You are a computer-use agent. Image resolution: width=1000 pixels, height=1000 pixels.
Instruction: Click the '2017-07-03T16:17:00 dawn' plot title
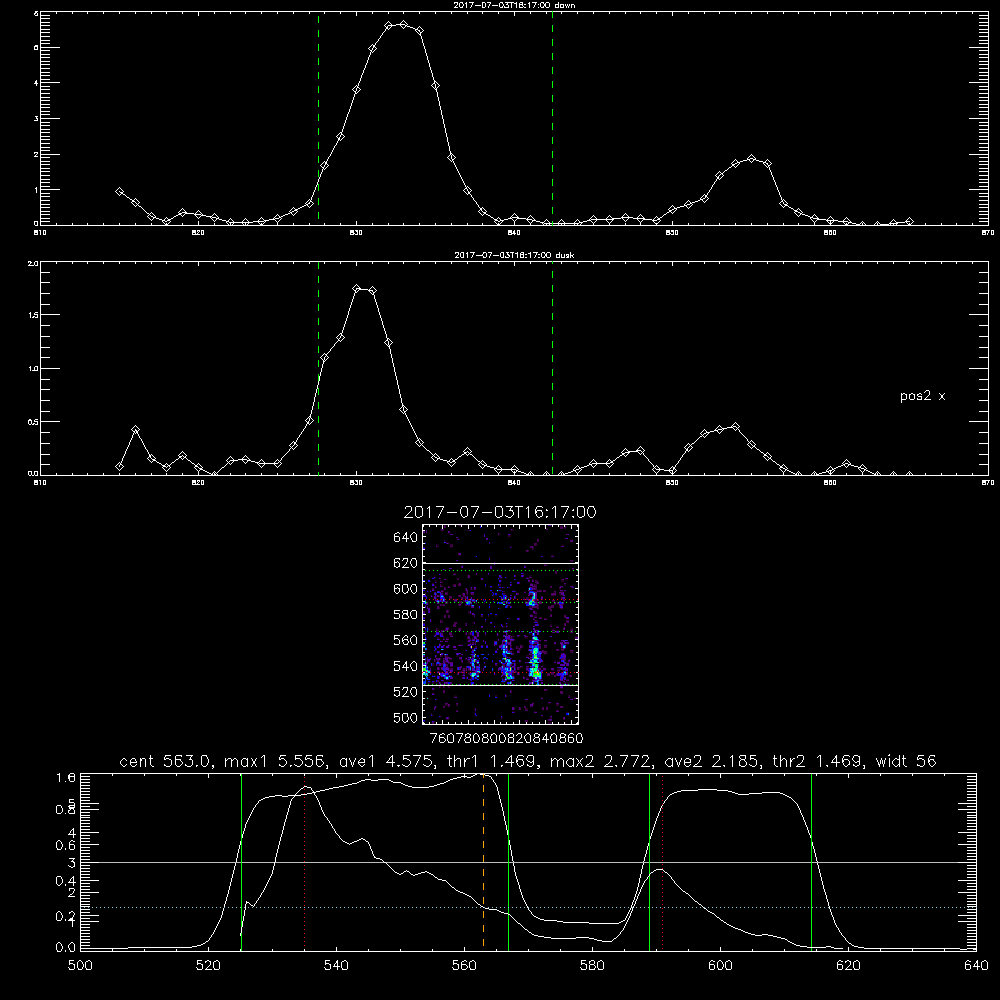514,5
